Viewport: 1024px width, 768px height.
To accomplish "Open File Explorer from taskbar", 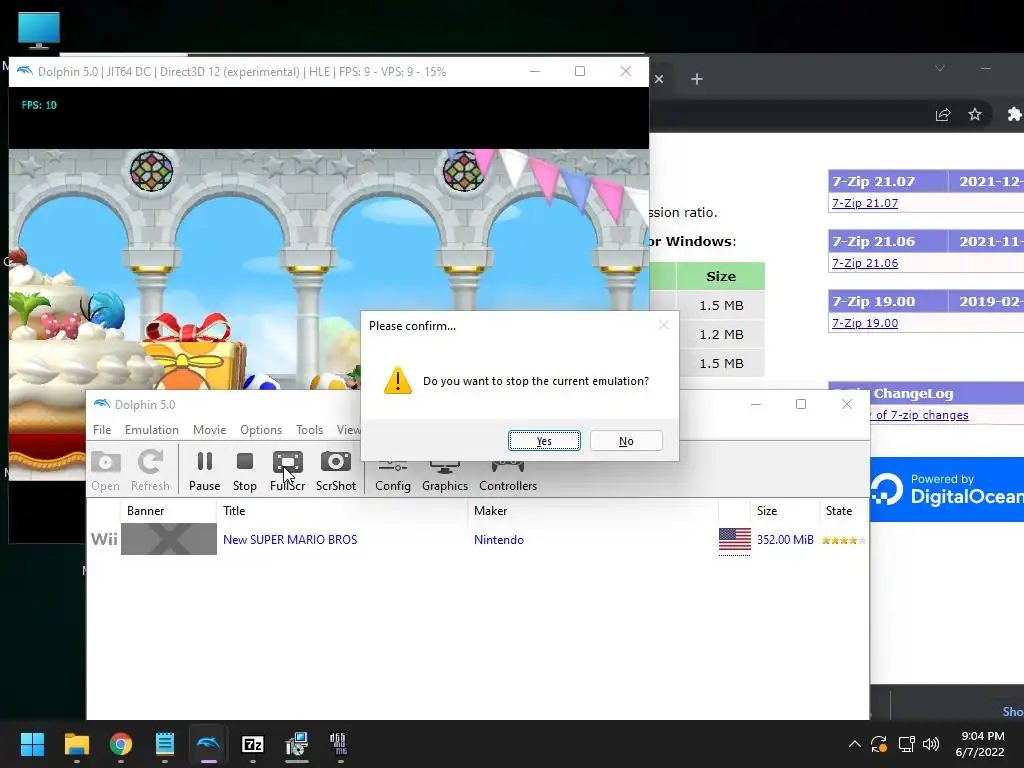I will pos(76,744).
